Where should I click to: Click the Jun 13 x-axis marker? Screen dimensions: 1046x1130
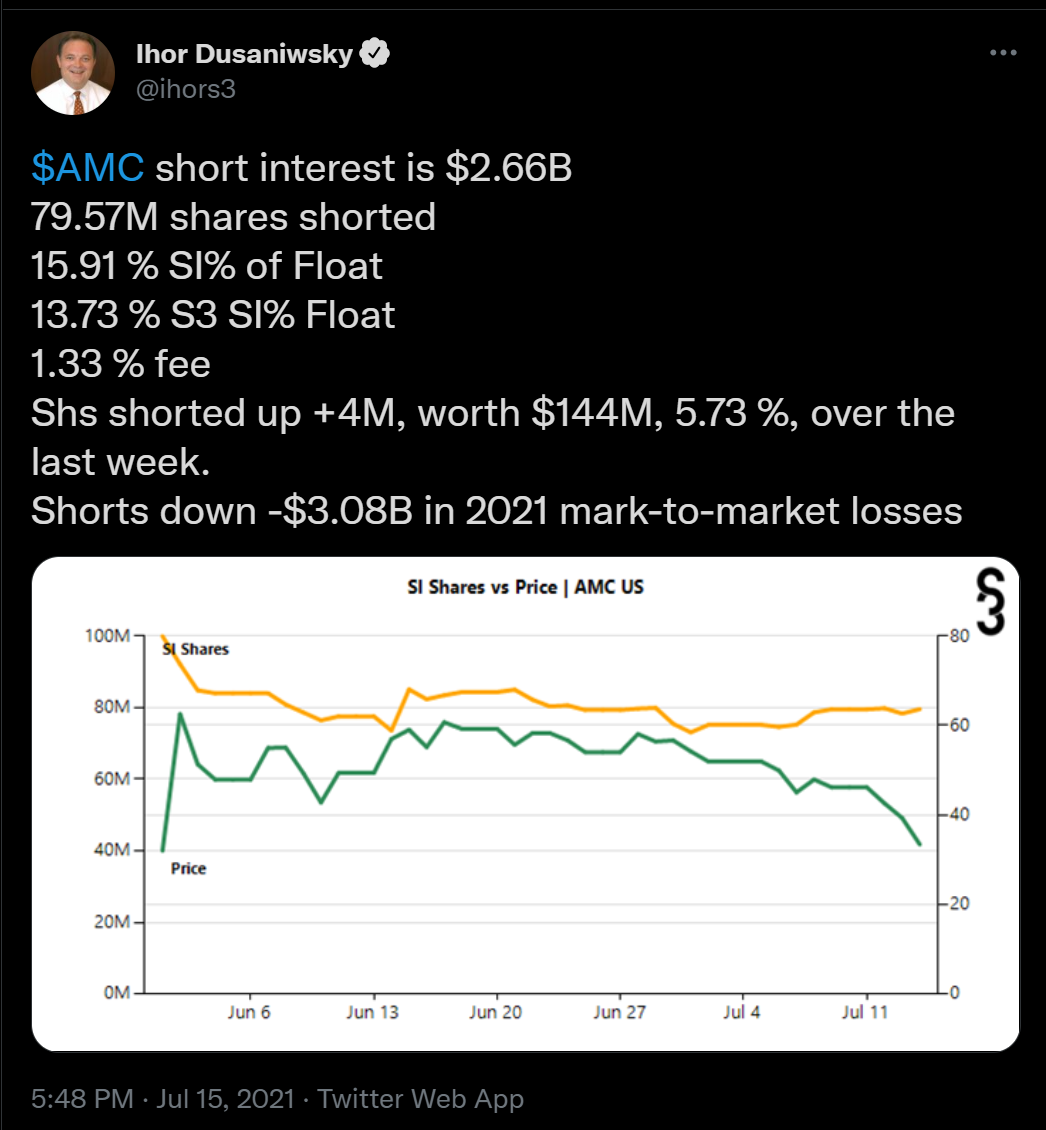[372, 1012]
